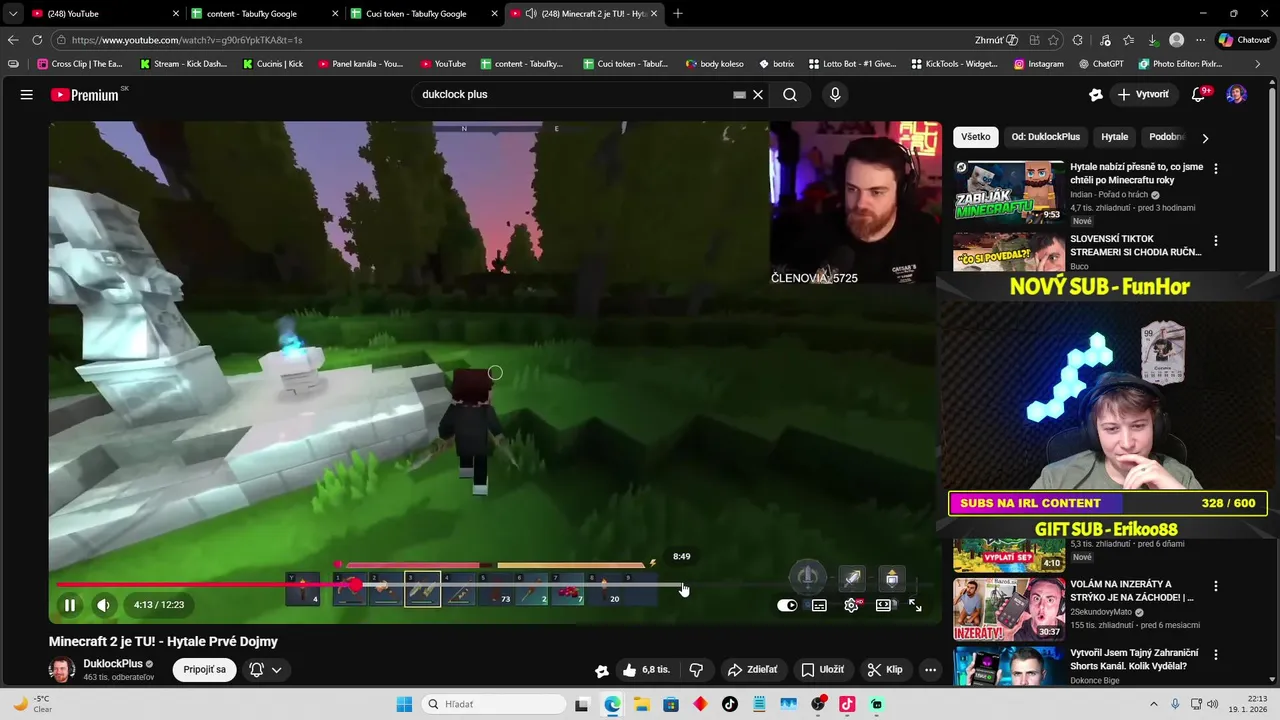
Task: Show more bookmarks chevron
Action: pos(1258,64)
